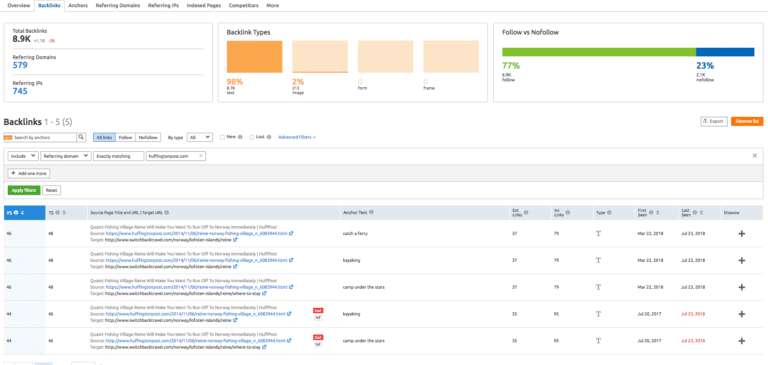The height and width of the screenshot is (365, 768).
Task: Open the Include dropdown in filters
Action: point(24,156)
